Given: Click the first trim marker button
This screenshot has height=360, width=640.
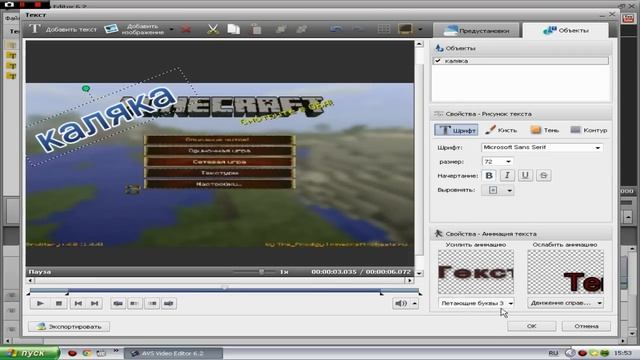Looking at the screenshot, I should tap(118, 303).
